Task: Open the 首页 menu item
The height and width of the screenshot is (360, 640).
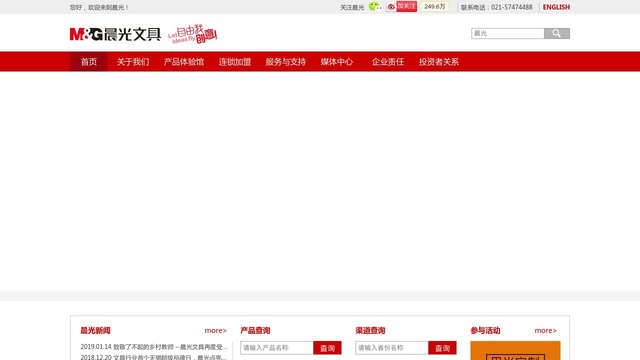Action: coord(89,62)
